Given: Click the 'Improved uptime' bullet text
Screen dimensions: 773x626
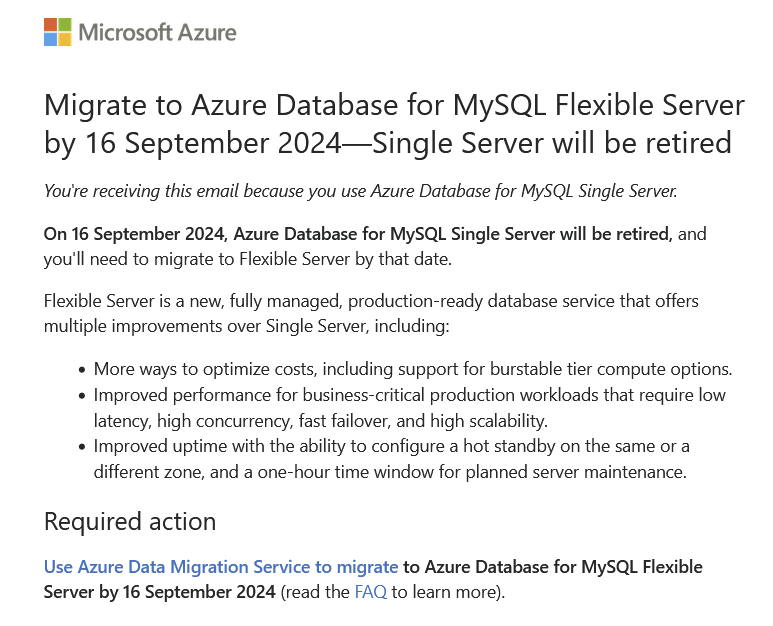Looking at the screenshot, I should [x=391, y=459].
